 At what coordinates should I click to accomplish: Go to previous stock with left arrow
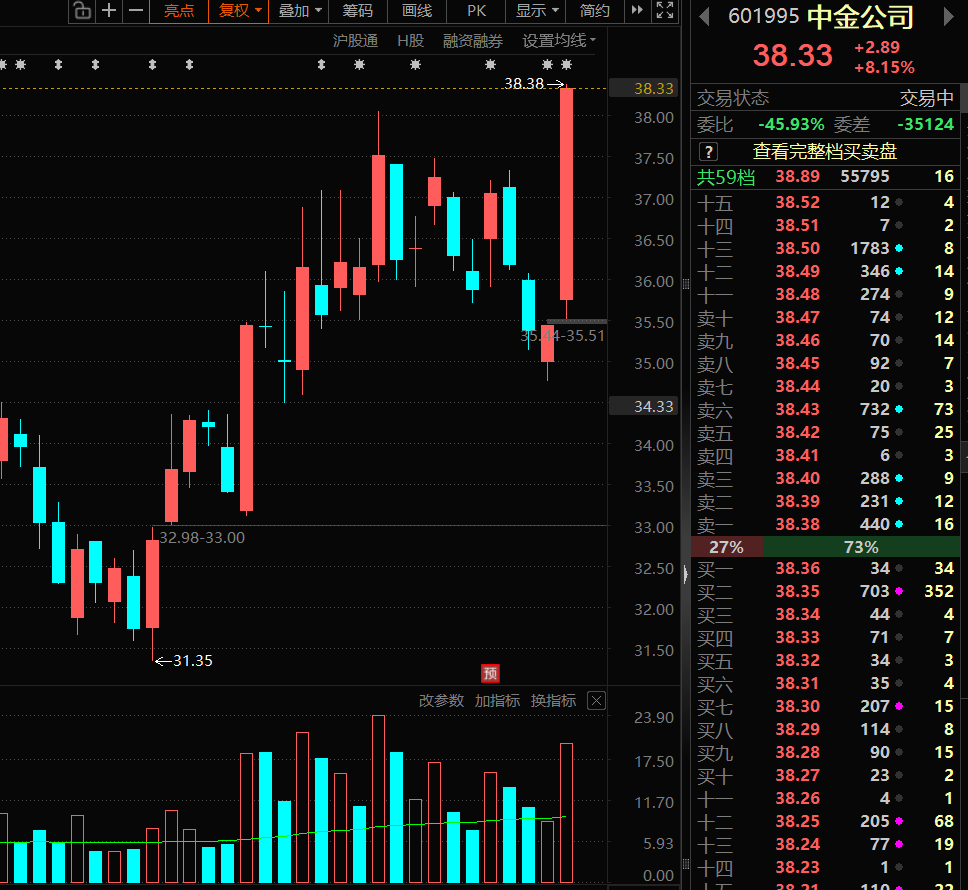coord(704,17)
